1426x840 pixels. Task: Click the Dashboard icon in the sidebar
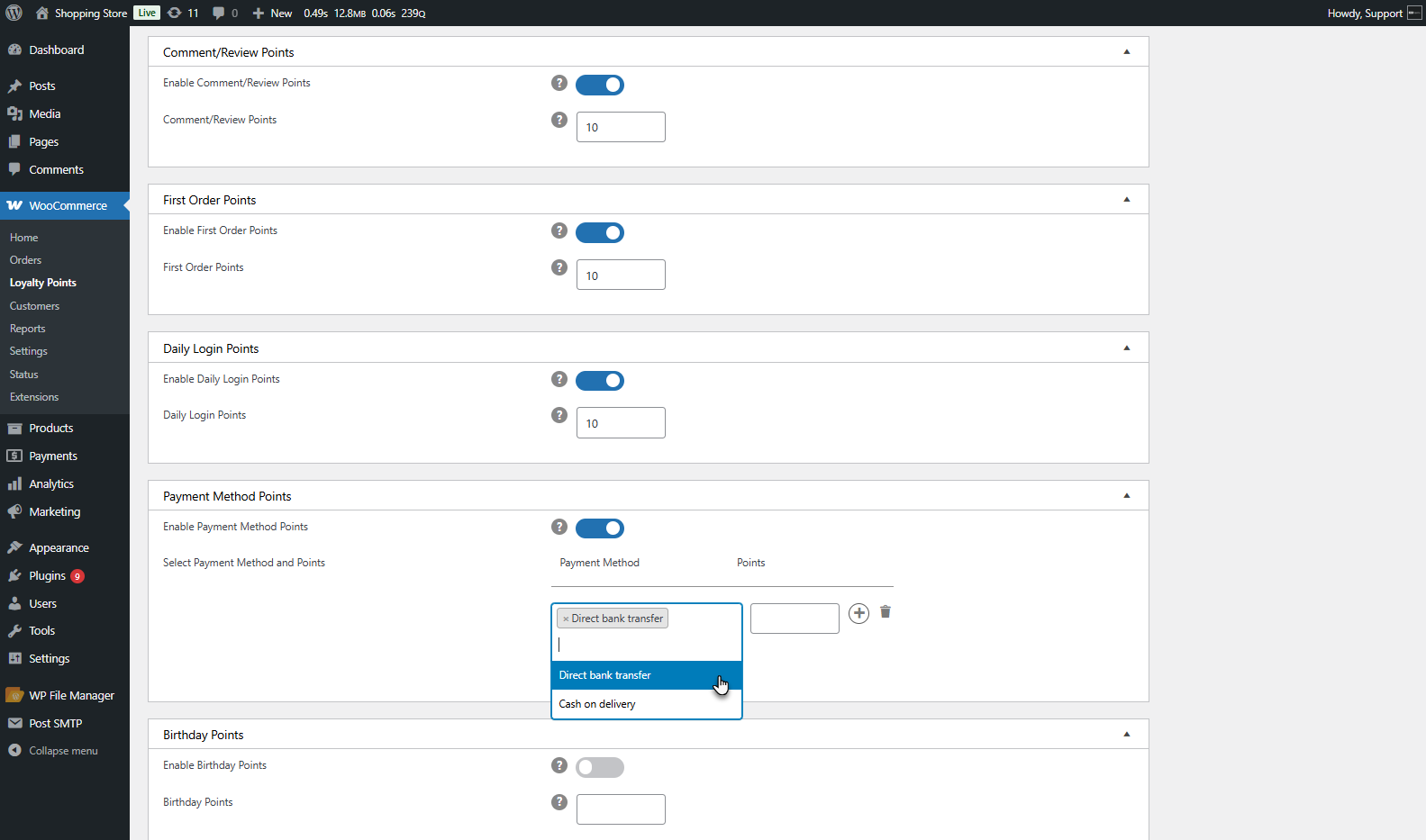click(x=14, y=50)
